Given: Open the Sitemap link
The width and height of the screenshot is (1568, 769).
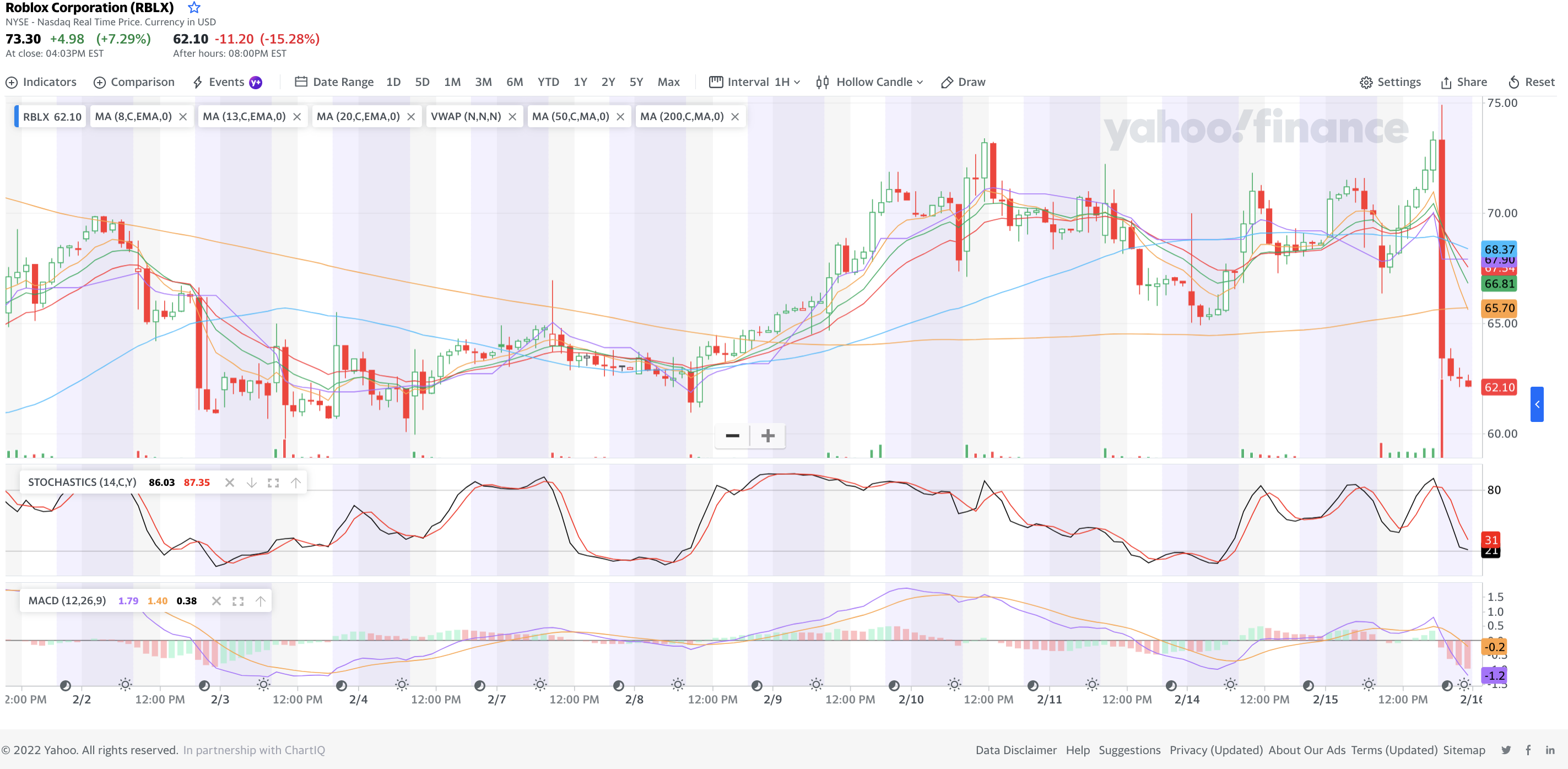Looking at the screenshot, I should (x=1464, y=750).
